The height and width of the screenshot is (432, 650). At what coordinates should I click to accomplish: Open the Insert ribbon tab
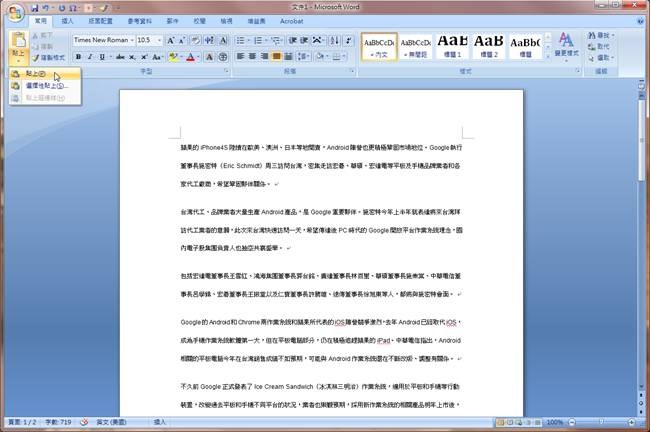67,21
